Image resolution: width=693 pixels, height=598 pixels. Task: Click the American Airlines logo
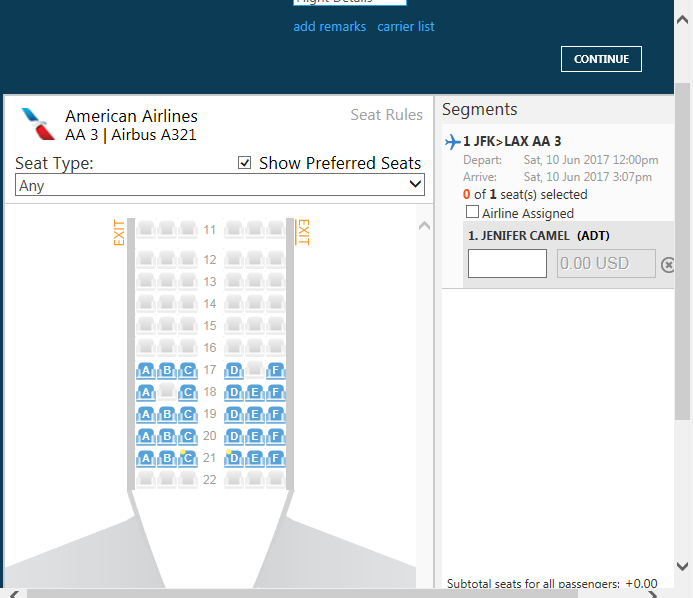point(38,124)
